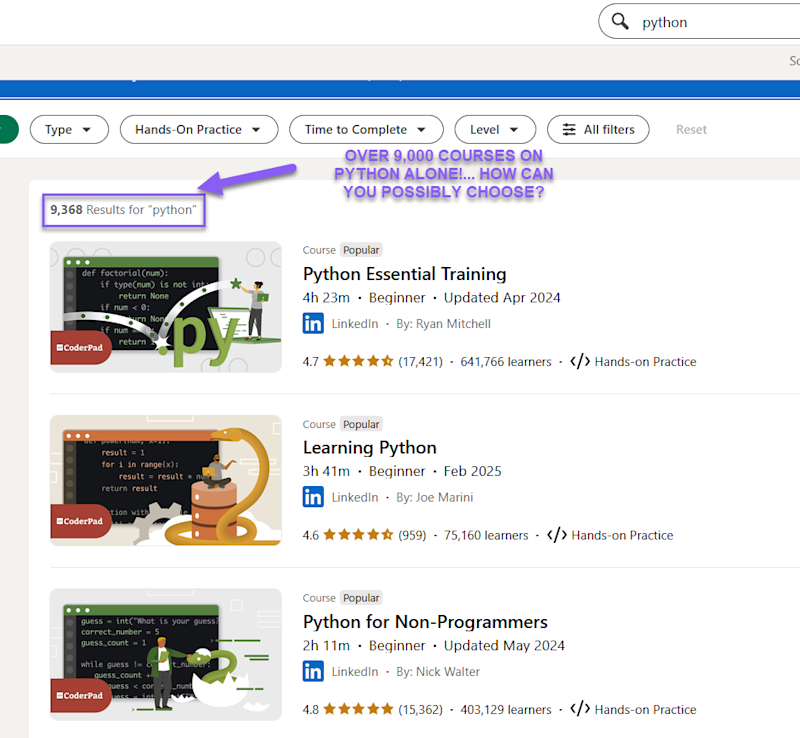Image resolution: width=800 pixels, height=738 pixels.
Task: Click the search magnifier icon
Action: tap(620, 21)
